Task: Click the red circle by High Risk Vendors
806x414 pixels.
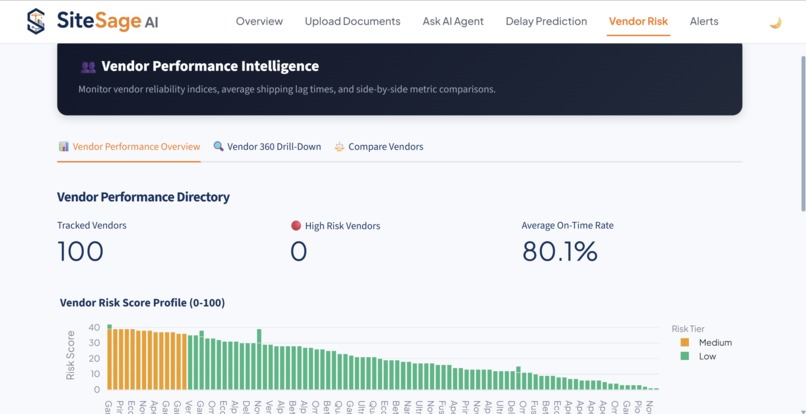Action: [x=296, y=225]
